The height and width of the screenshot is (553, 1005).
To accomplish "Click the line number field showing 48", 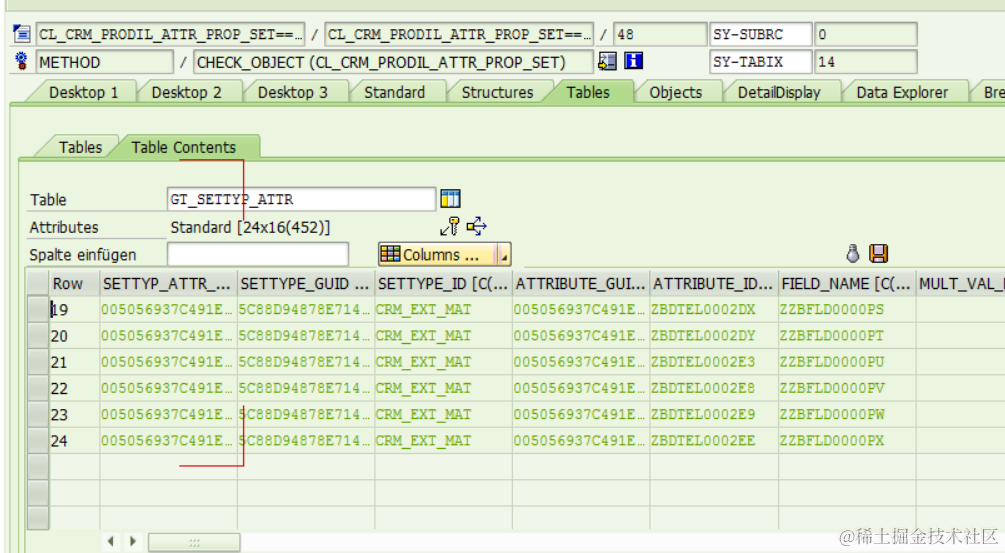I will click(660, 34).
